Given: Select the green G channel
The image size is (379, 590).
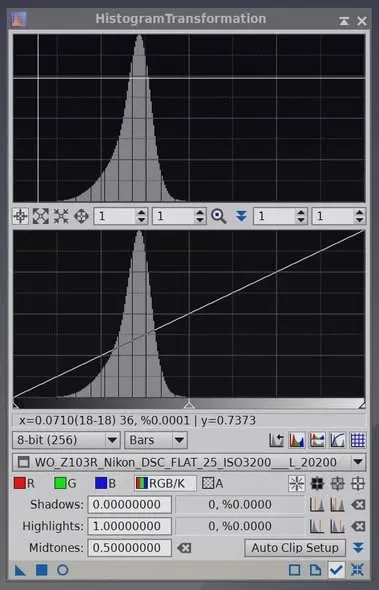Looking at the screenshot, I should (65, 484).
